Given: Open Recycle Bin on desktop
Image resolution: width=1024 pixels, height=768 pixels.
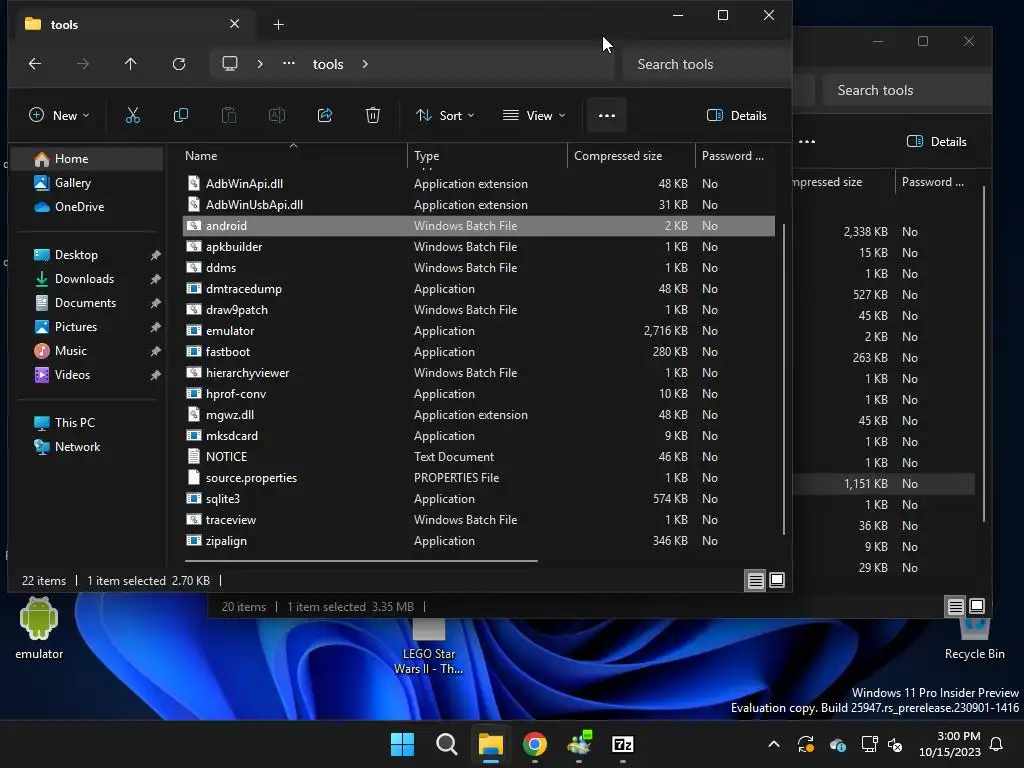Looking at the screenshot, I should (974, 640).
